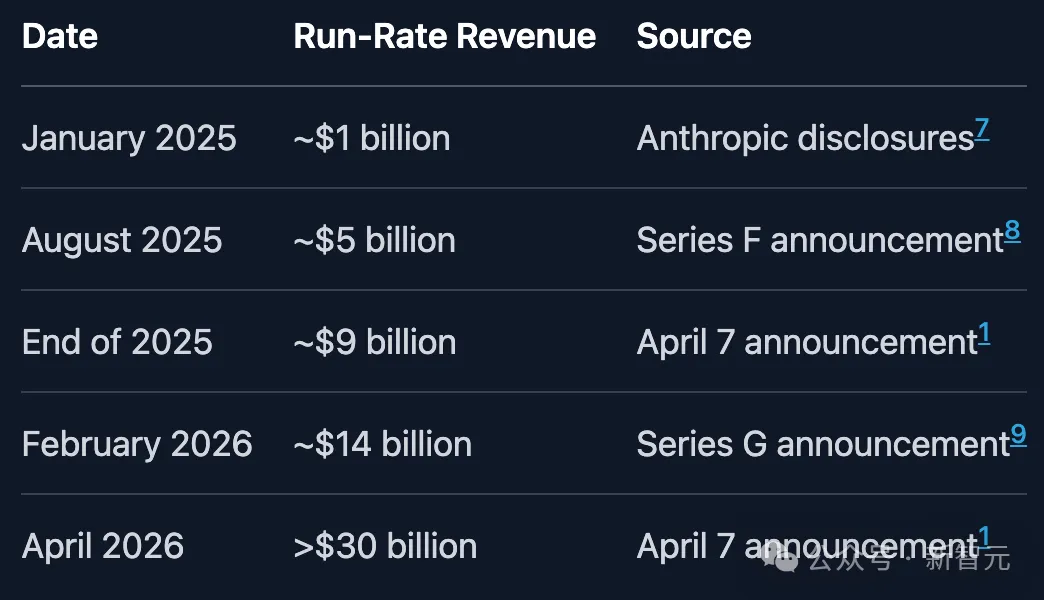
Task: Open footnote 1 in April 2026 row
Action: point(984,536)
